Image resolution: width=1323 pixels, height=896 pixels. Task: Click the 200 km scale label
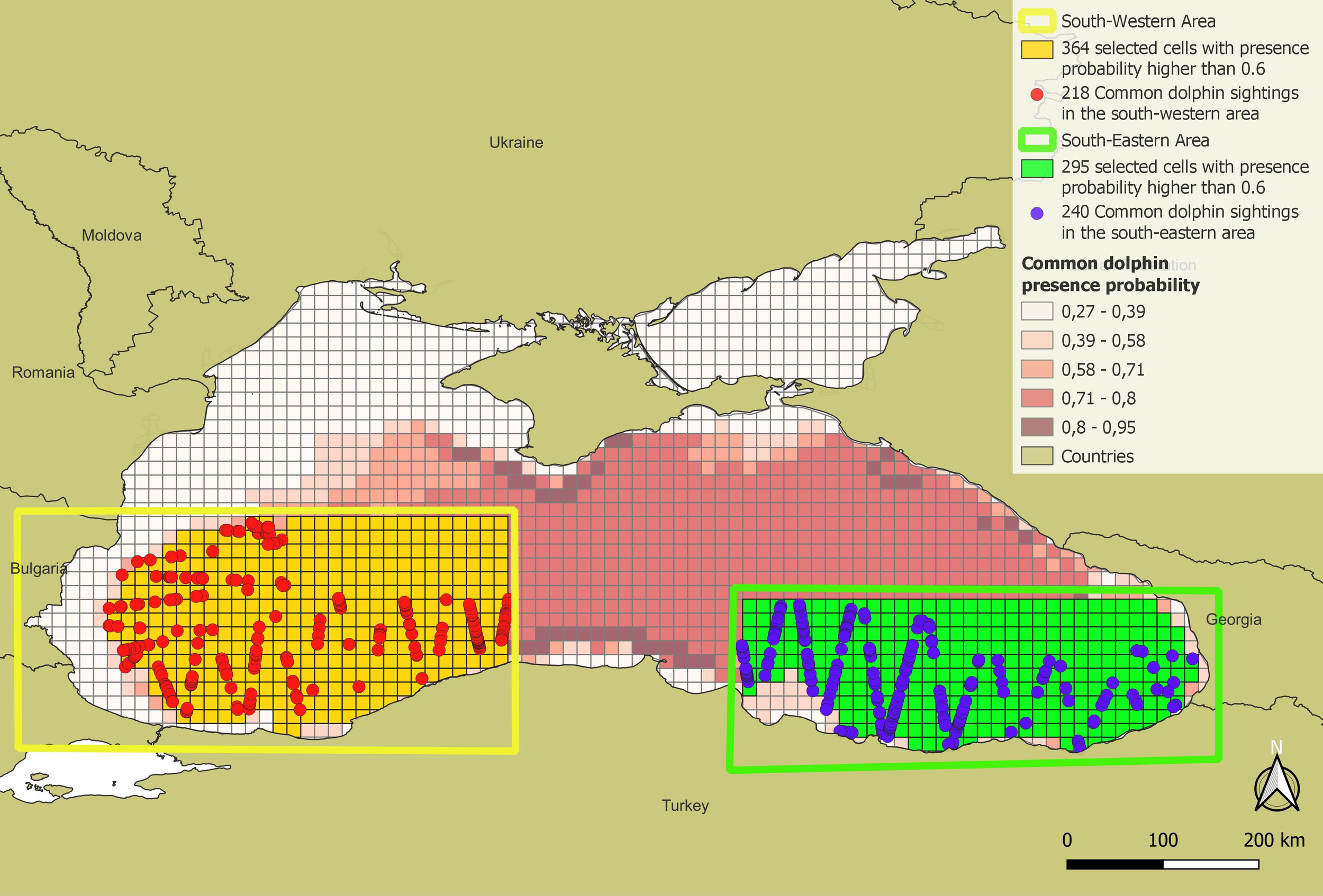(1273, 840)
